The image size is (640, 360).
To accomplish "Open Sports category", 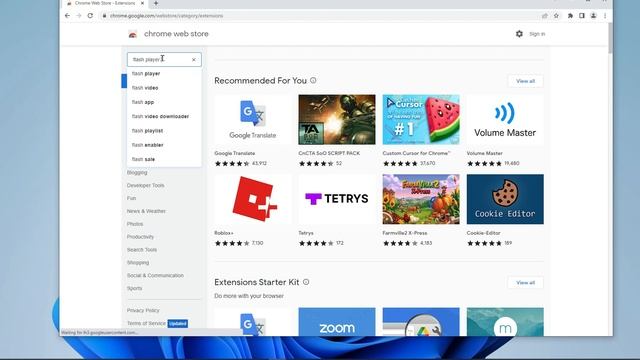I will [x=134, y=288].
